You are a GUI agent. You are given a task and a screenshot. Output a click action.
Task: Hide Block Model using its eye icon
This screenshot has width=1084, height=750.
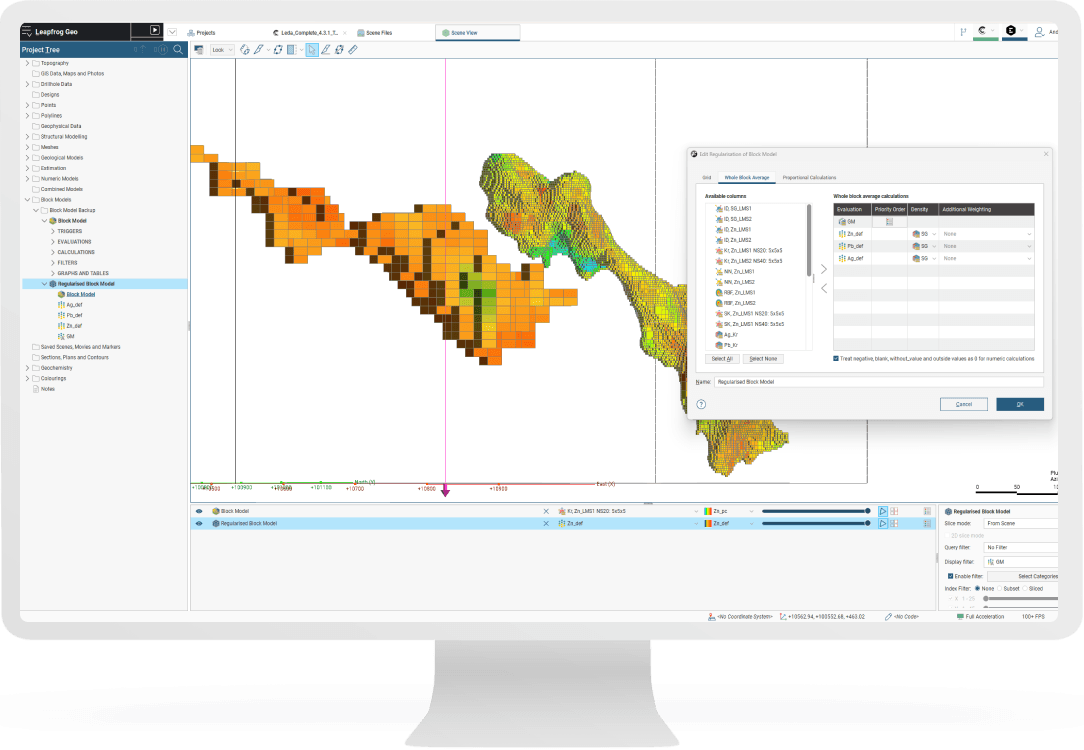199,512
